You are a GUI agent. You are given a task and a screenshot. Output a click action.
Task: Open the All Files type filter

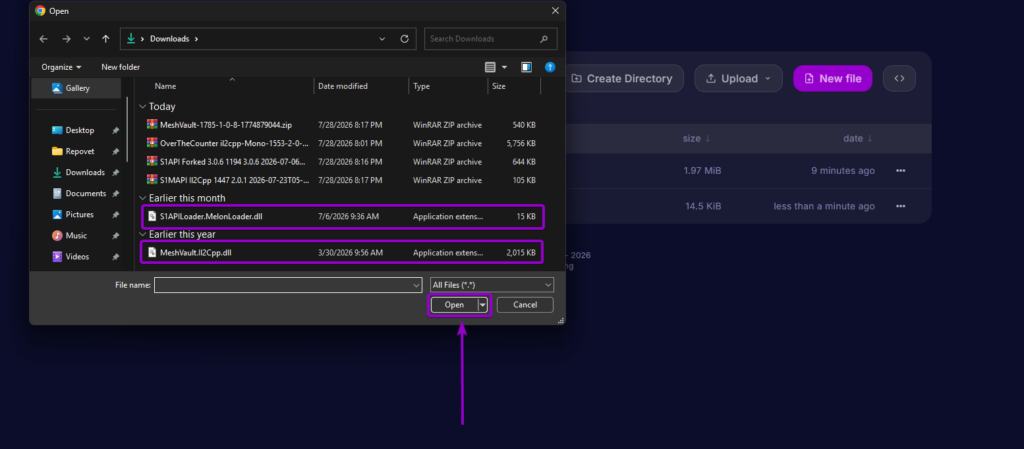point(492,285)
